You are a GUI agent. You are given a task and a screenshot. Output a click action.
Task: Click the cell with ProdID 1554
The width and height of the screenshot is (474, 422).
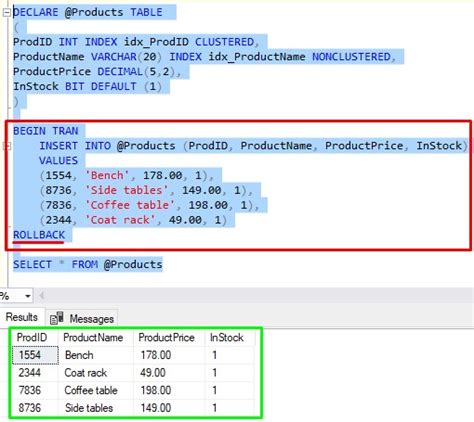35,355
